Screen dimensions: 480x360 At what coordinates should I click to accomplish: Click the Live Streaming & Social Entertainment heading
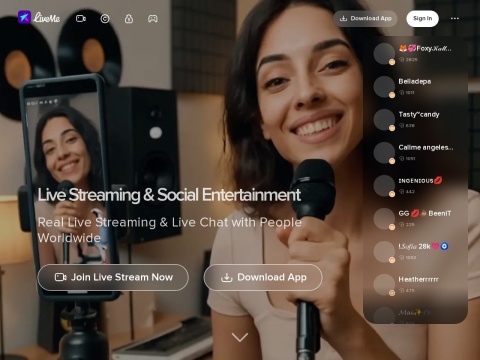point(169,195)
